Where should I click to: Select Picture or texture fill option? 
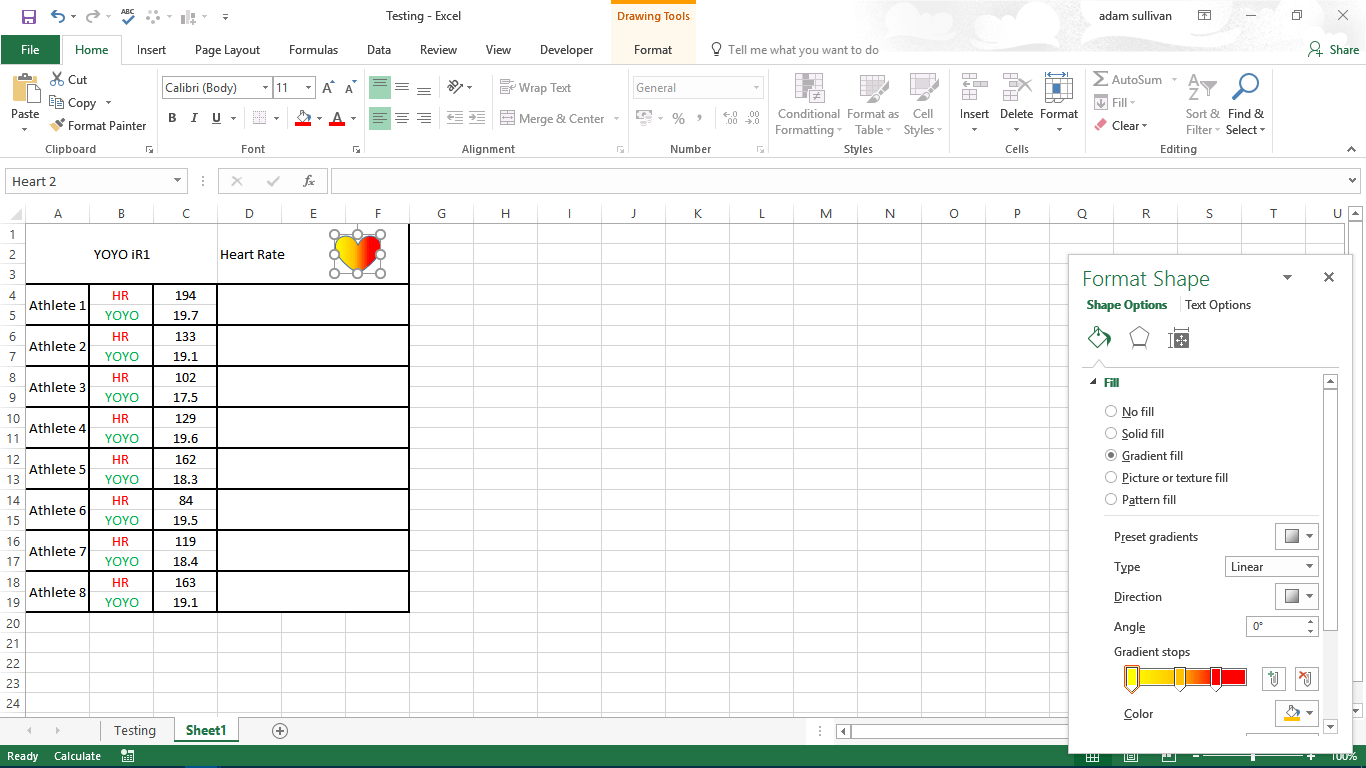tap(1111, 477)
